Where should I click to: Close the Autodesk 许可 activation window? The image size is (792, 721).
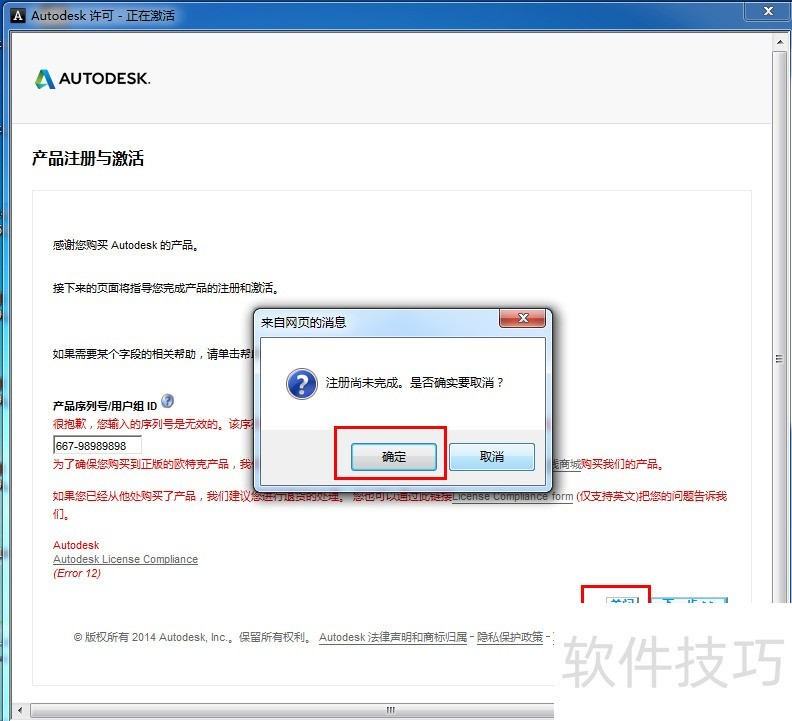[x=768, y=11]
